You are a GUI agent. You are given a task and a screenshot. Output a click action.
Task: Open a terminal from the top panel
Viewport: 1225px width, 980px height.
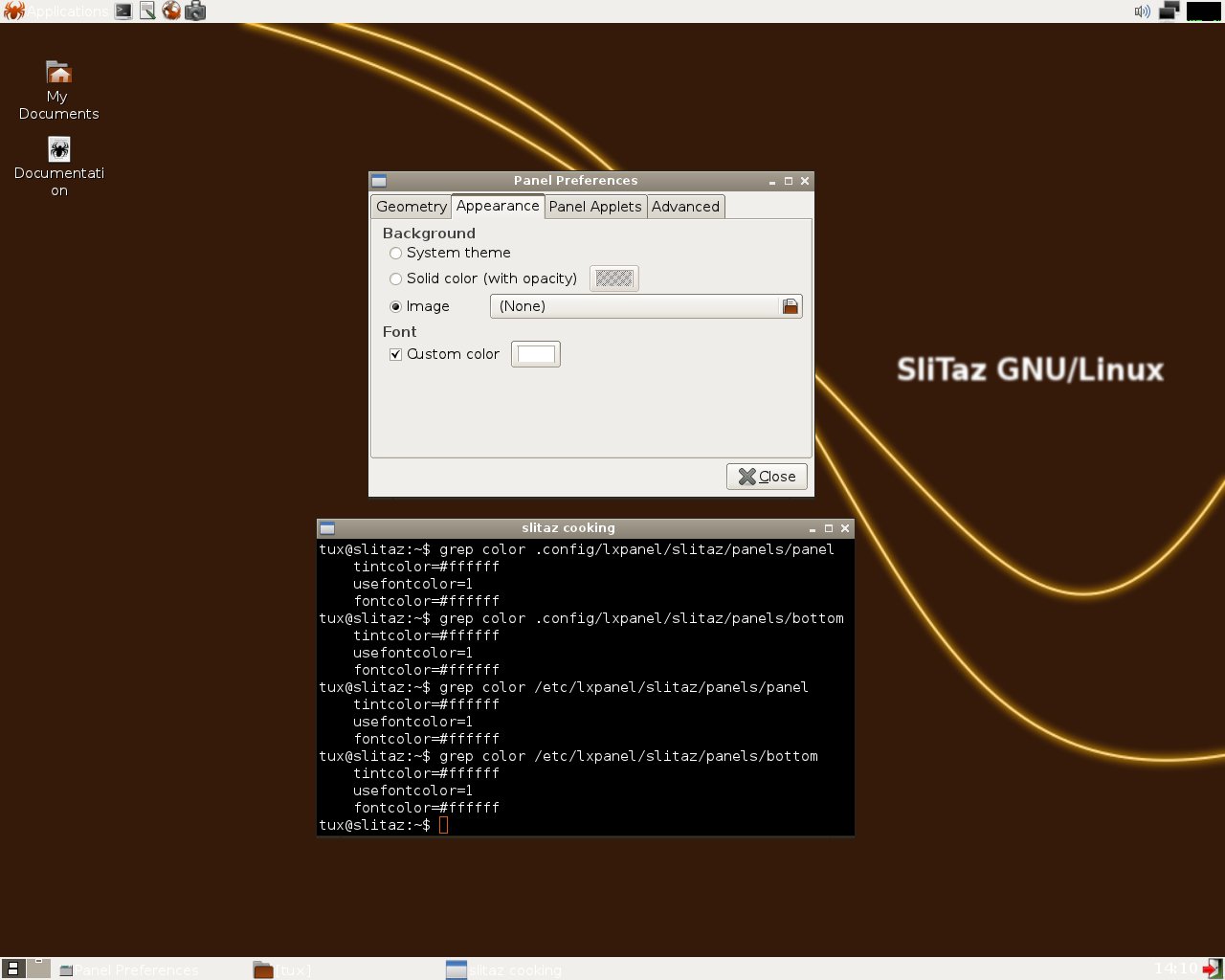[x=122, y=11]
